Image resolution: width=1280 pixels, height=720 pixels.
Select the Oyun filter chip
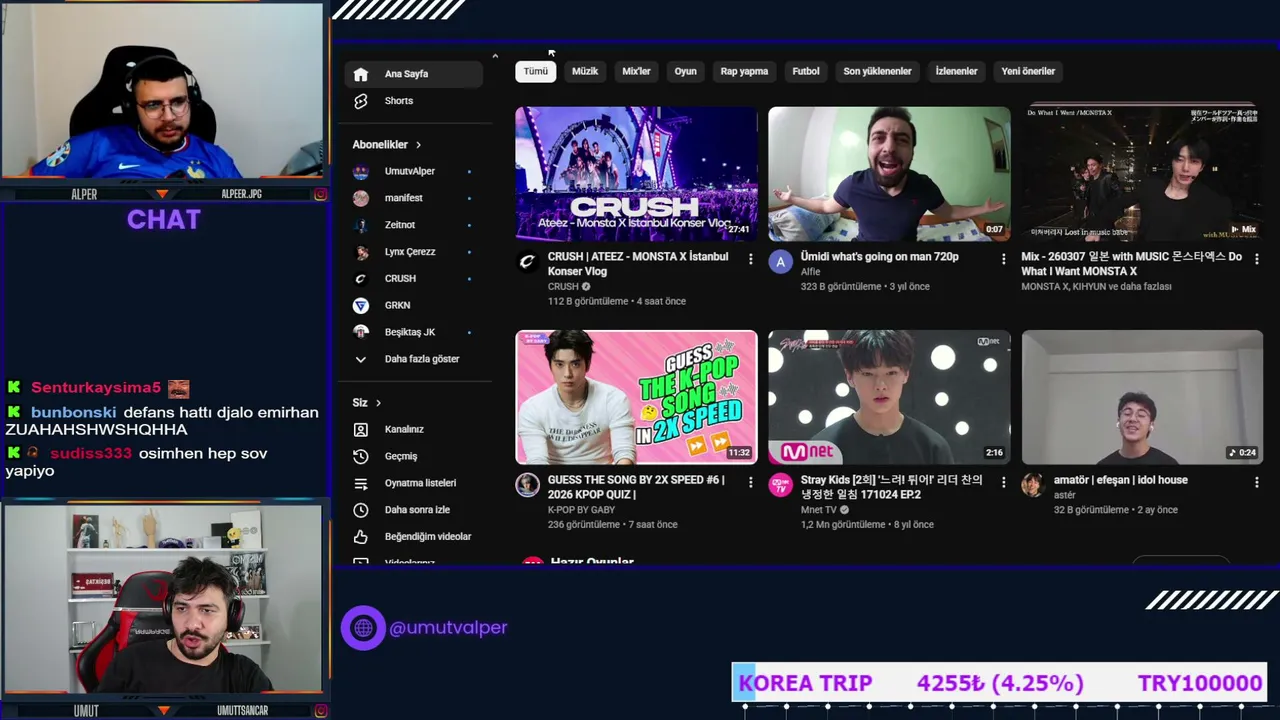click(x=685, y=71)
